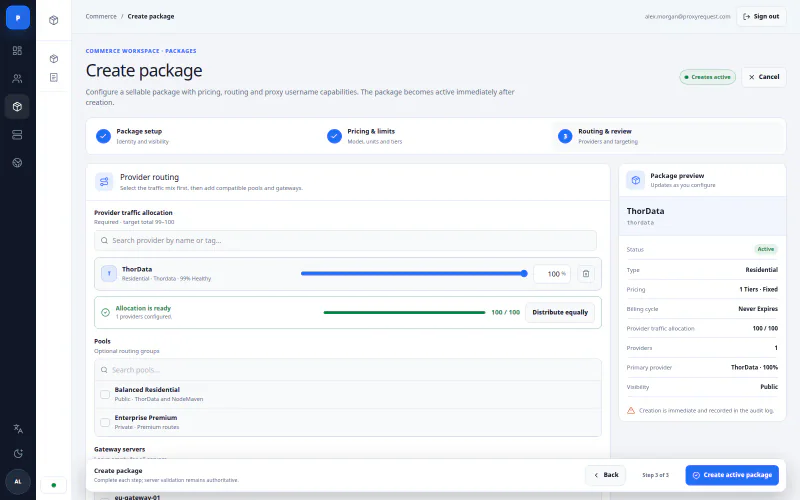
Task: Click the Package preview cube icon
Action: coord(635,180)
